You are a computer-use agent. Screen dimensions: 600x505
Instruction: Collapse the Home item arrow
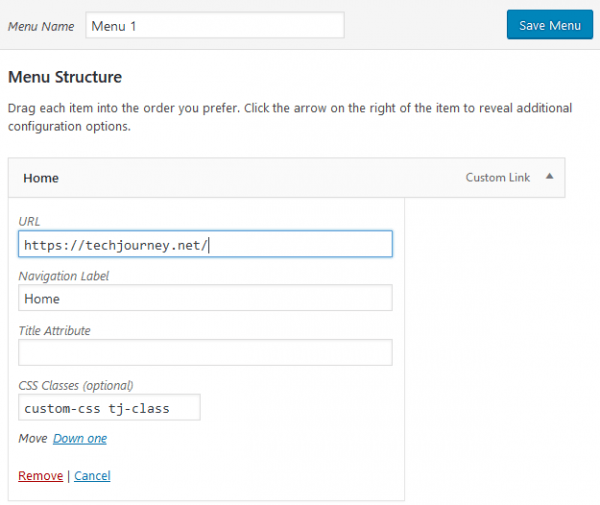pyautogui.click(x=549, y=176)
